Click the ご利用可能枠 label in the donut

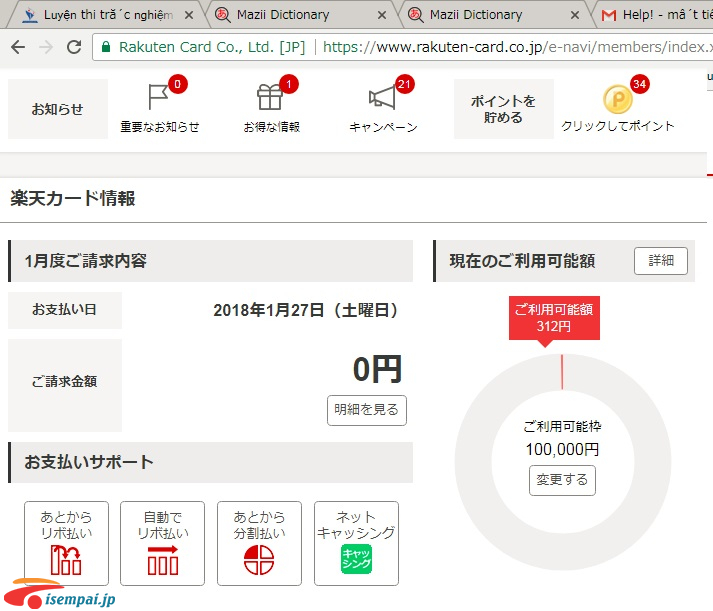point(562,427)
